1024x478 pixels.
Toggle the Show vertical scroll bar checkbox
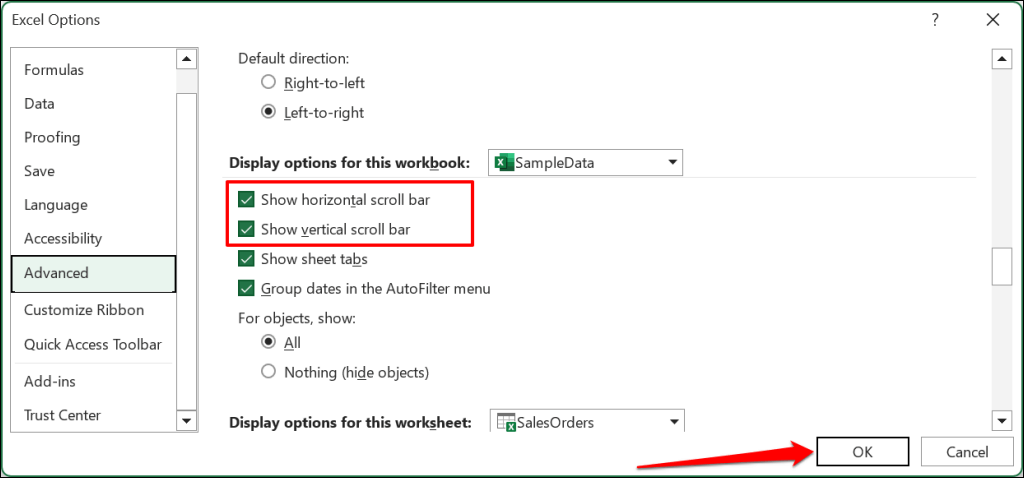pos(246,230)
